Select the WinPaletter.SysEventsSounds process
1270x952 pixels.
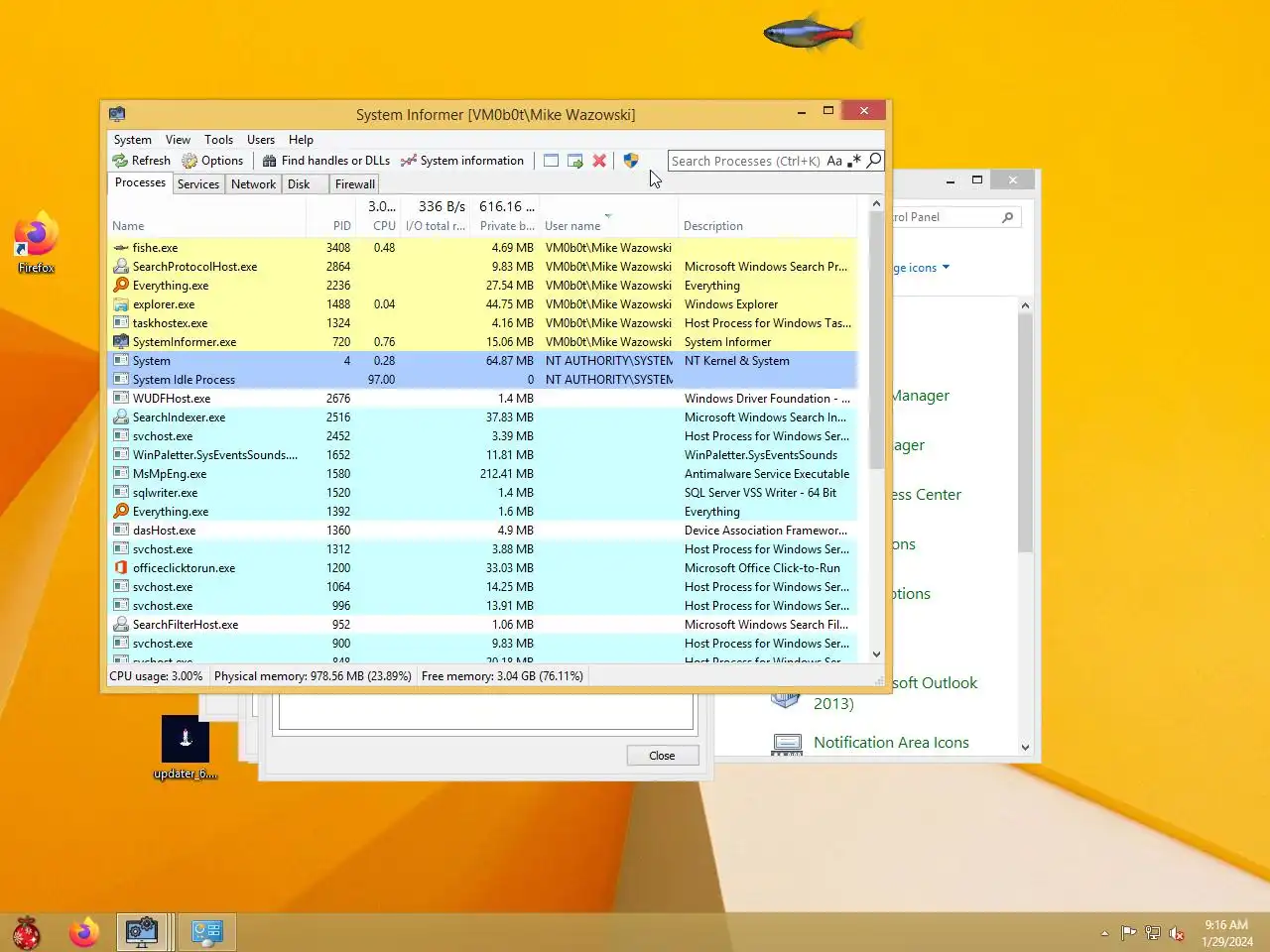point(482,455)
